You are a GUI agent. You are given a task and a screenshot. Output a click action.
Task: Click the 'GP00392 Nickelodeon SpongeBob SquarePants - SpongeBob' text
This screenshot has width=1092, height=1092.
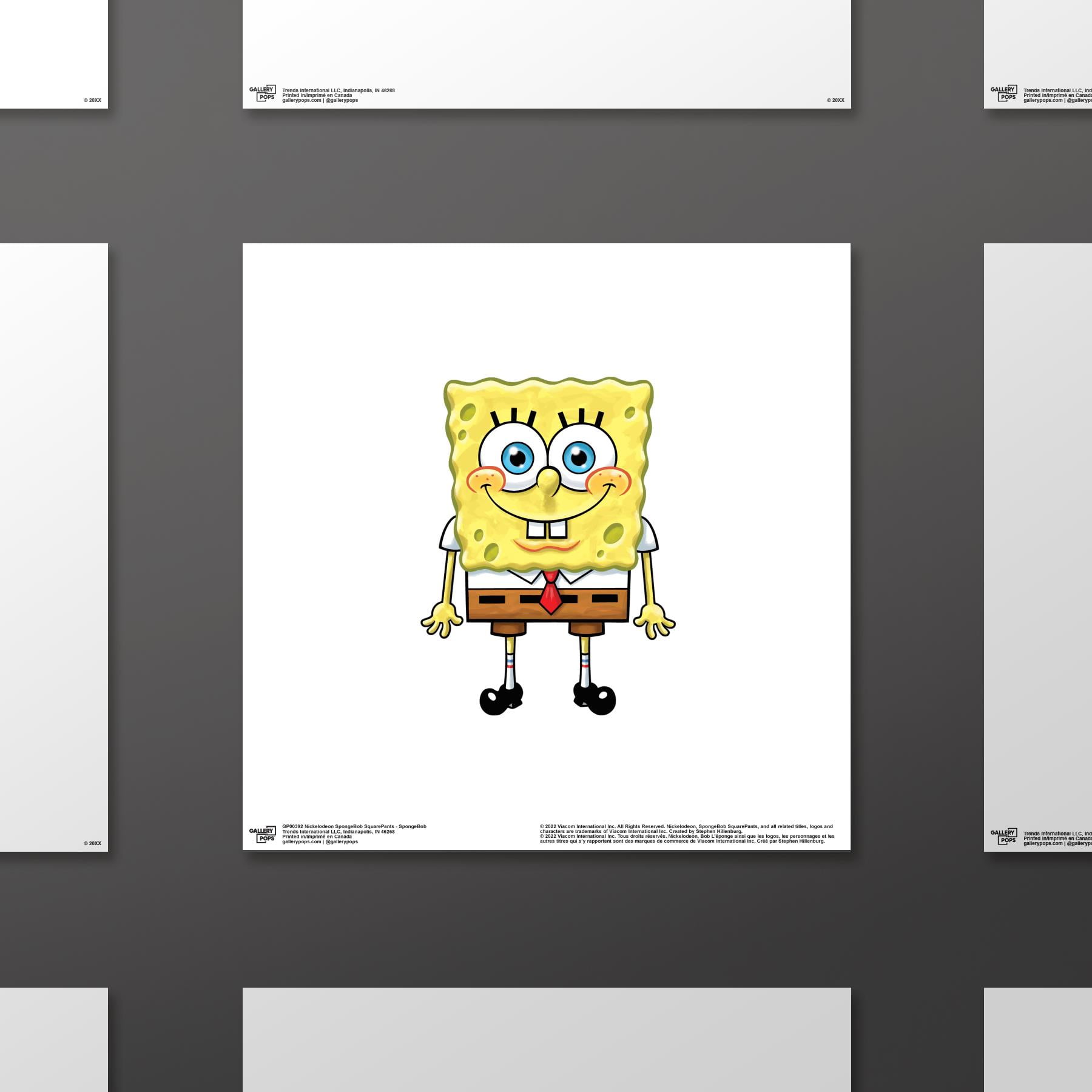point(354,826)
